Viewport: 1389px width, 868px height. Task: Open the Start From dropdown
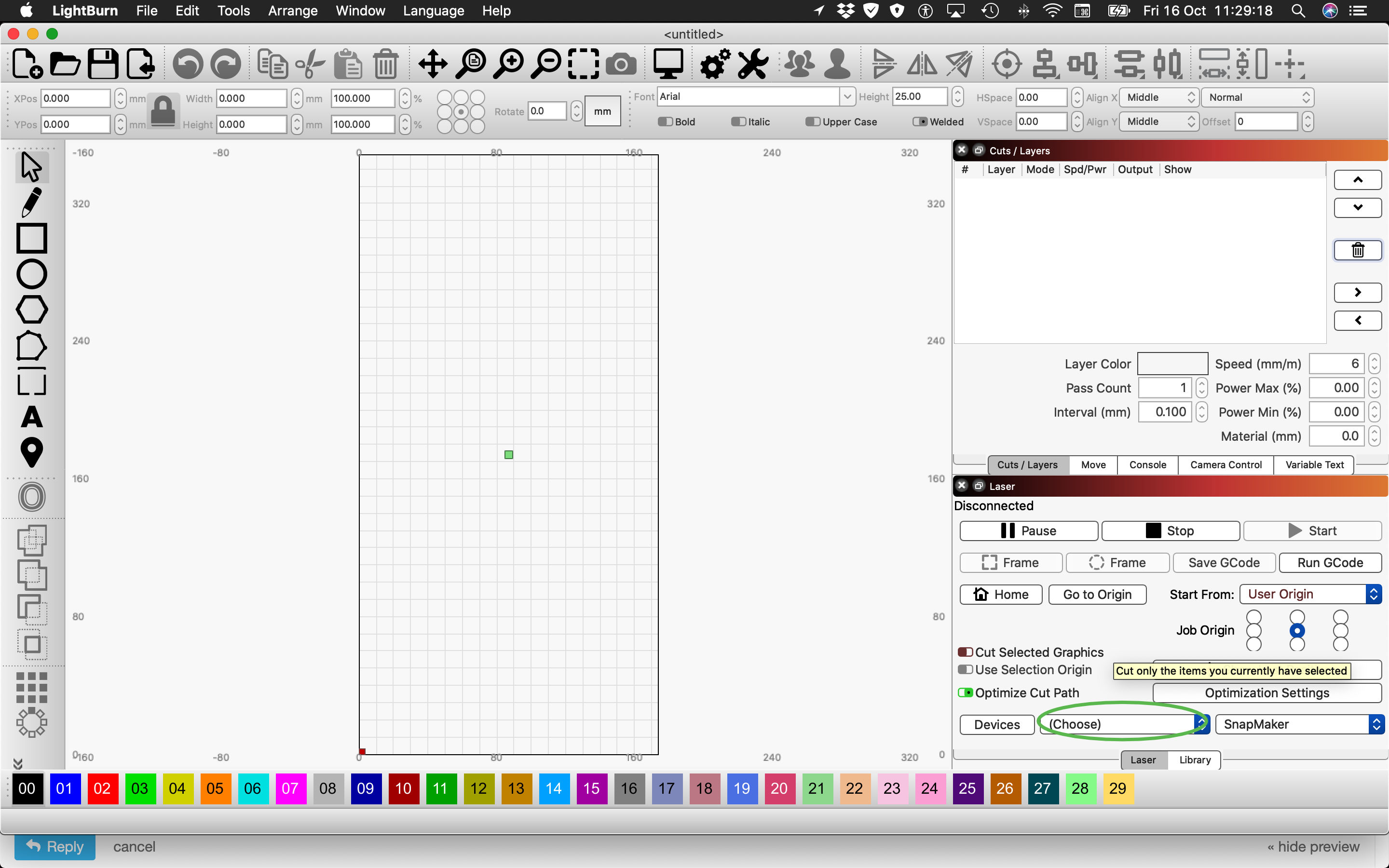tap(1309, 594)
